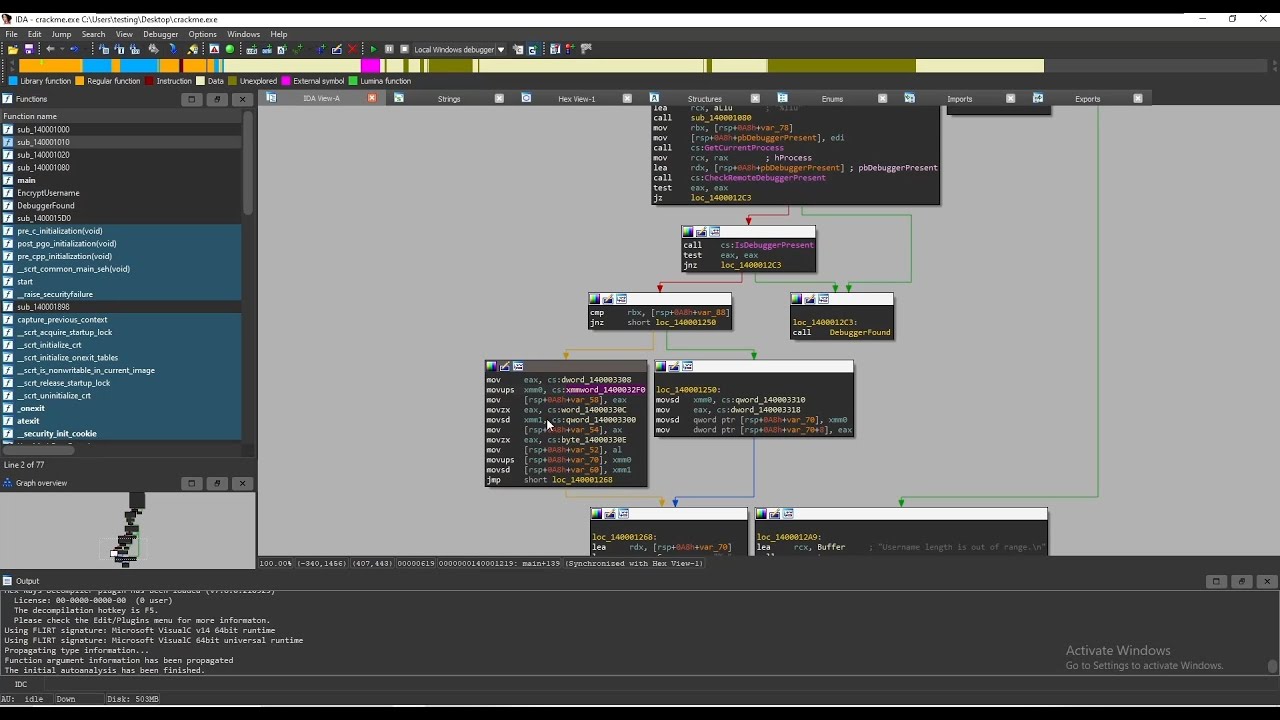Click the IDA View-A tab icon
Image resolution: width=1280 pixels, height=720 pixels.
(271, 98)
